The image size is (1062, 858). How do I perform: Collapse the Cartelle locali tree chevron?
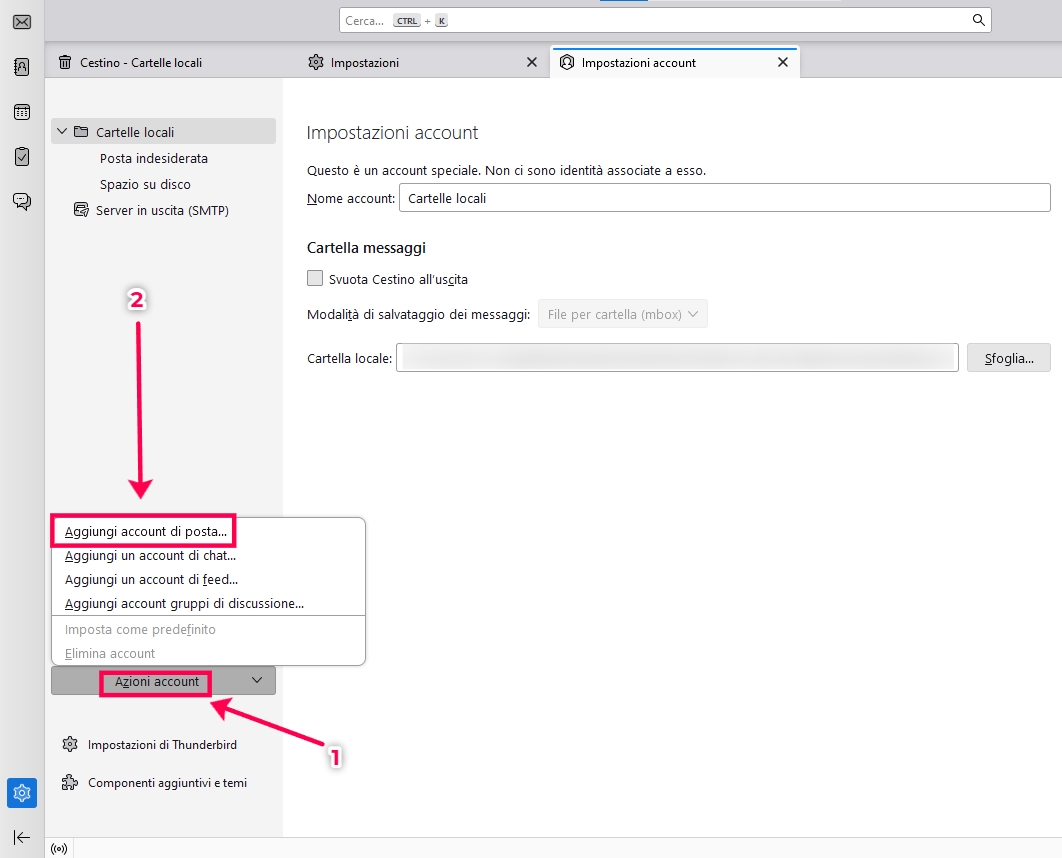click(62, 131)
